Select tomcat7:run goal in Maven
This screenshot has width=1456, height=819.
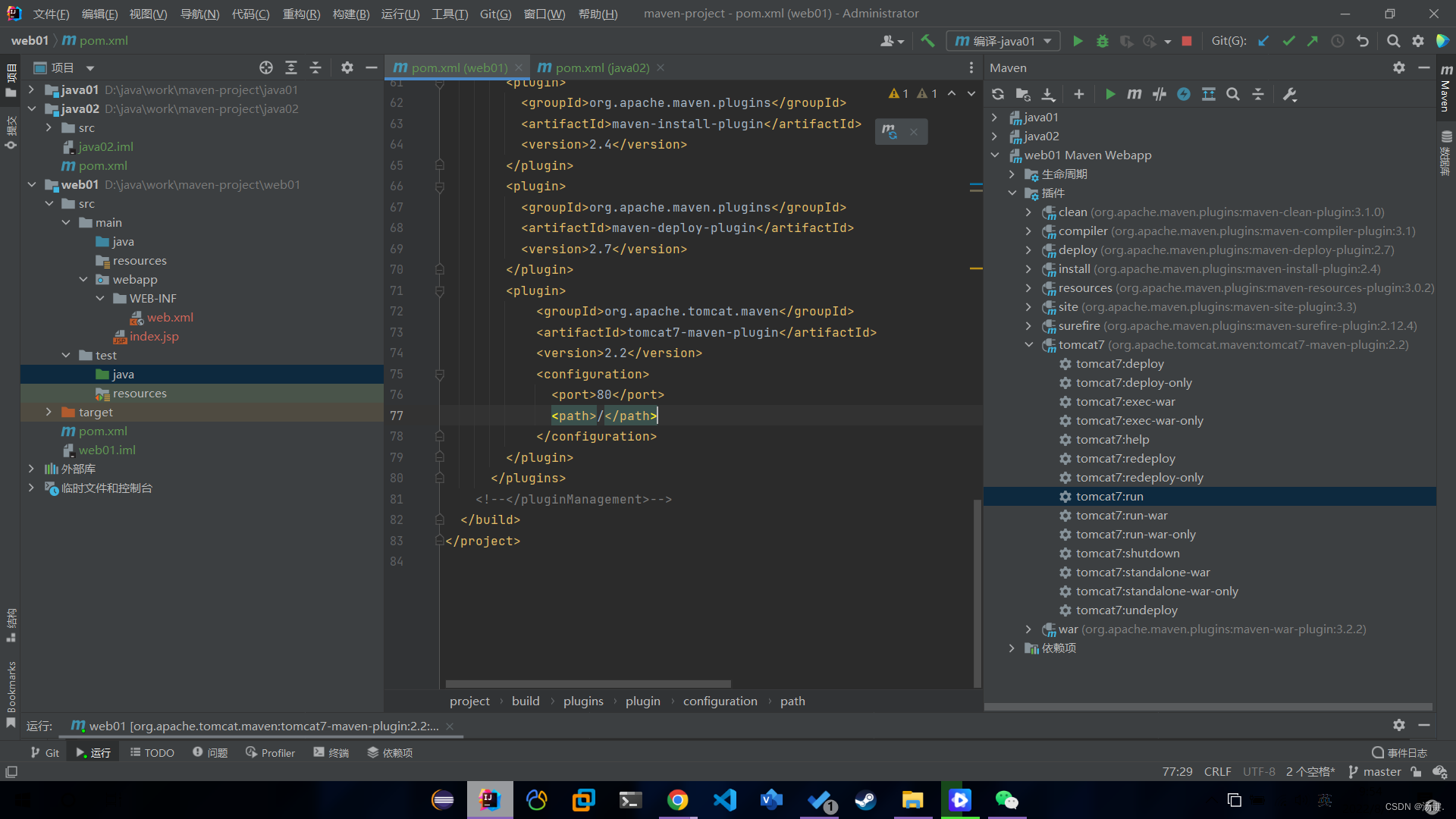(x=1109, y=496)
